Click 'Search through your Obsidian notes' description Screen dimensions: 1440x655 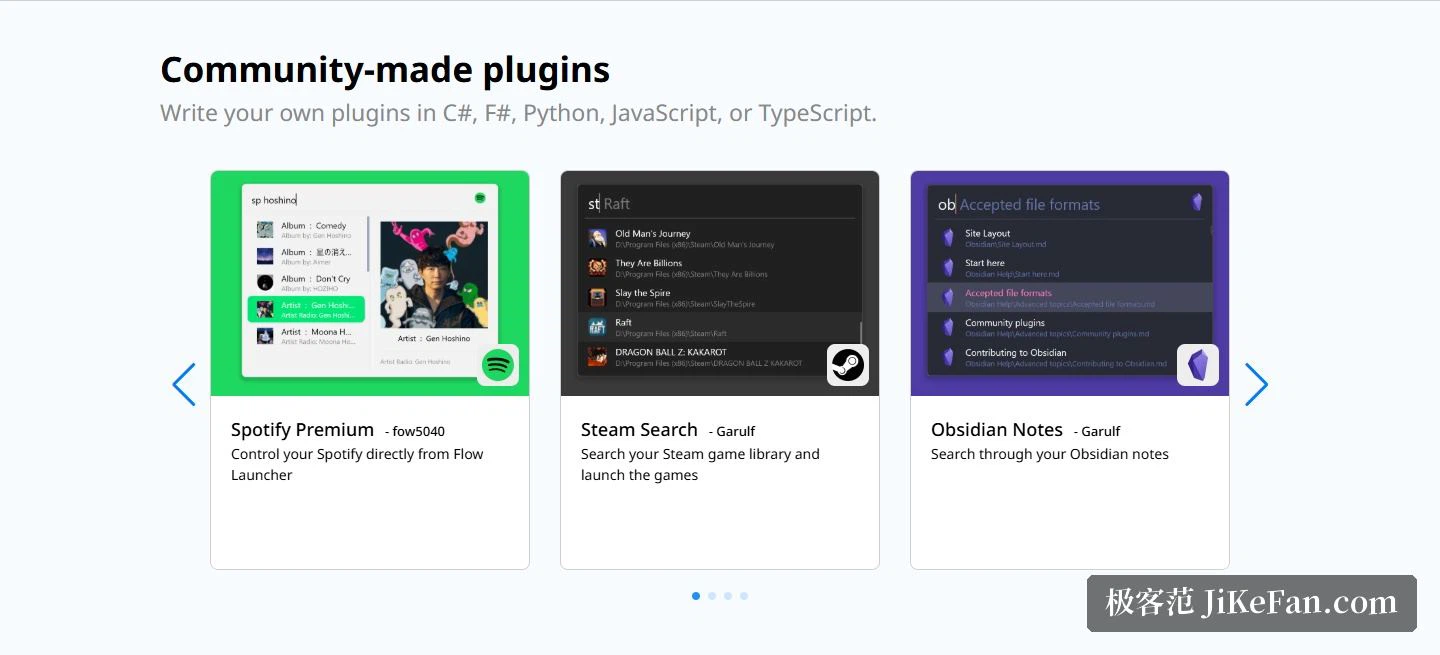click(1050, 454)
